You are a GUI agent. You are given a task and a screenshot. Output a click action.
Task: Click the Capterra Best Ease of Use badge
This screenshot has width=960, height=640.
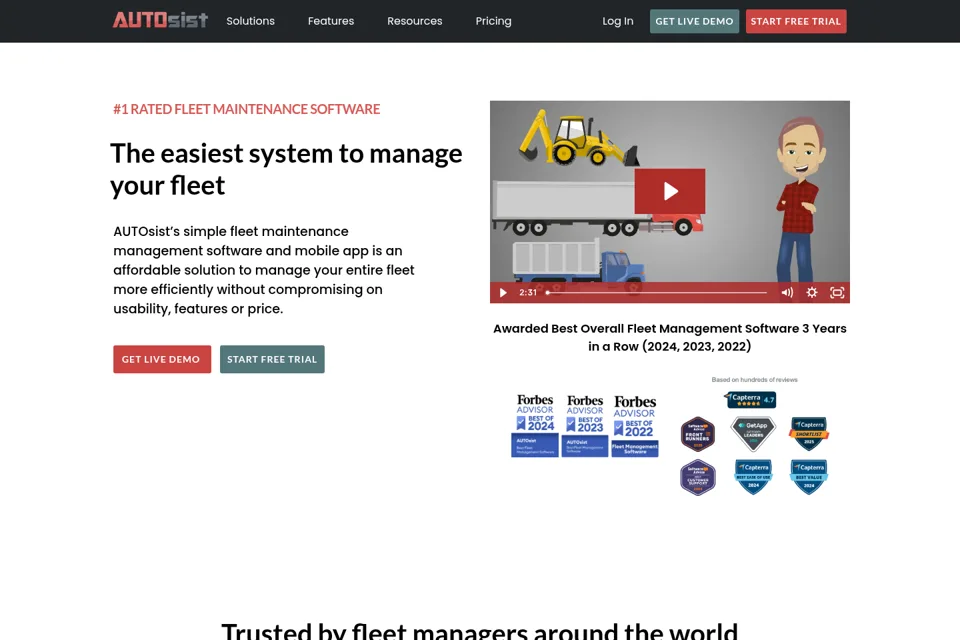point(754,476)
